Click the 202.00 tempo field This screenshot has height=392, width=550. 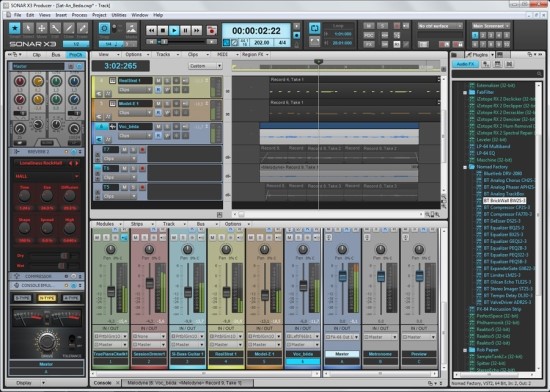(x=261, y=43)
